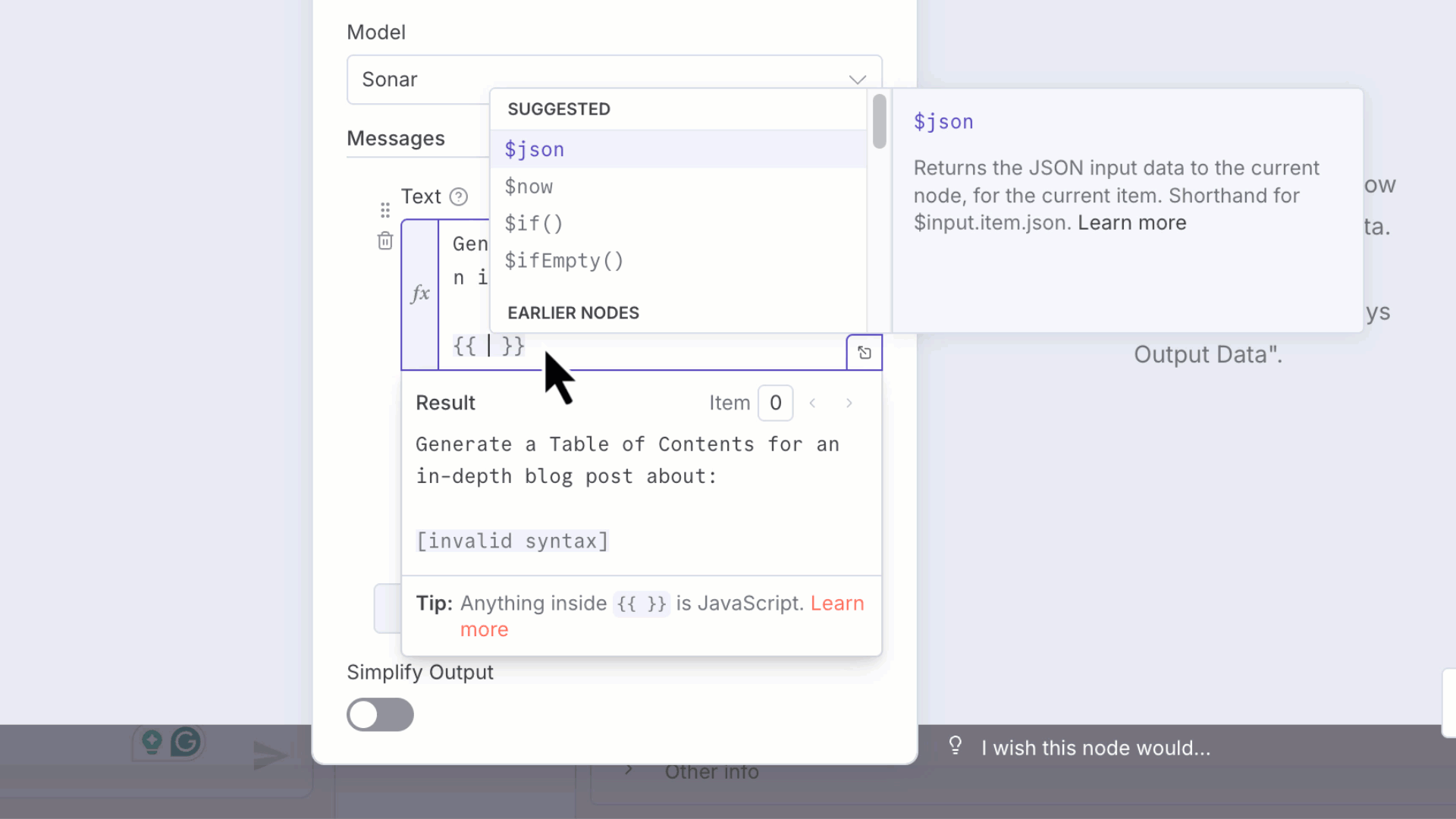Go to previous item with left arrow
Viewport: 1456px width, 819px height.
812,403
